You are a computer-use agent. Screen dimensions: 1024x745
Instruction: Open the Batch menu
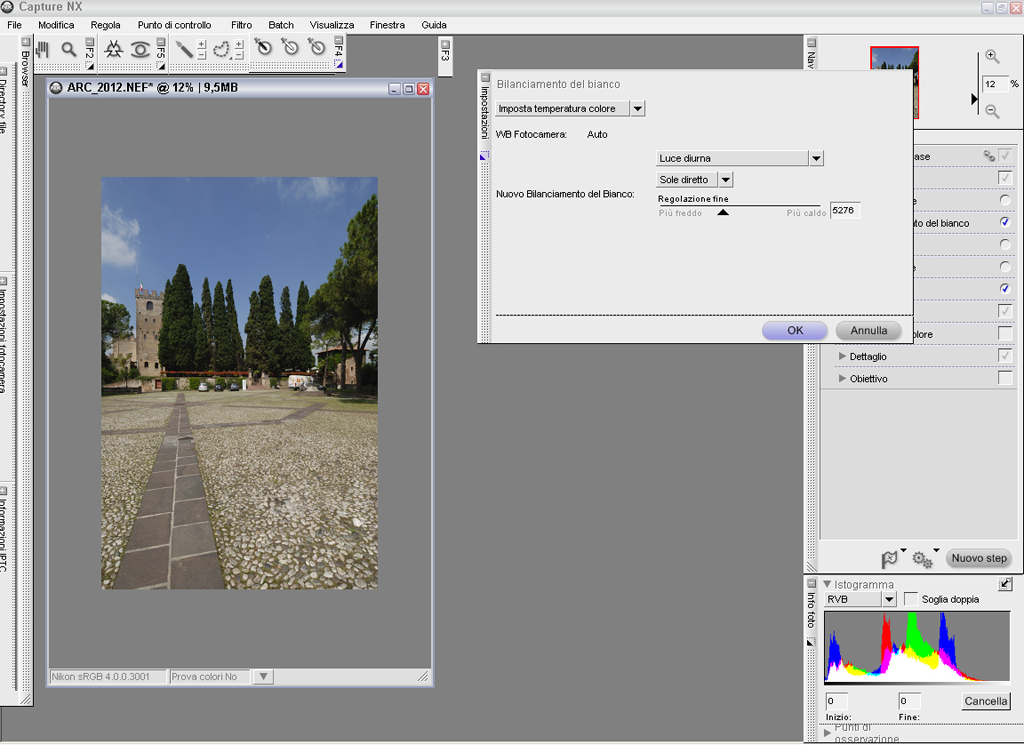281,25
